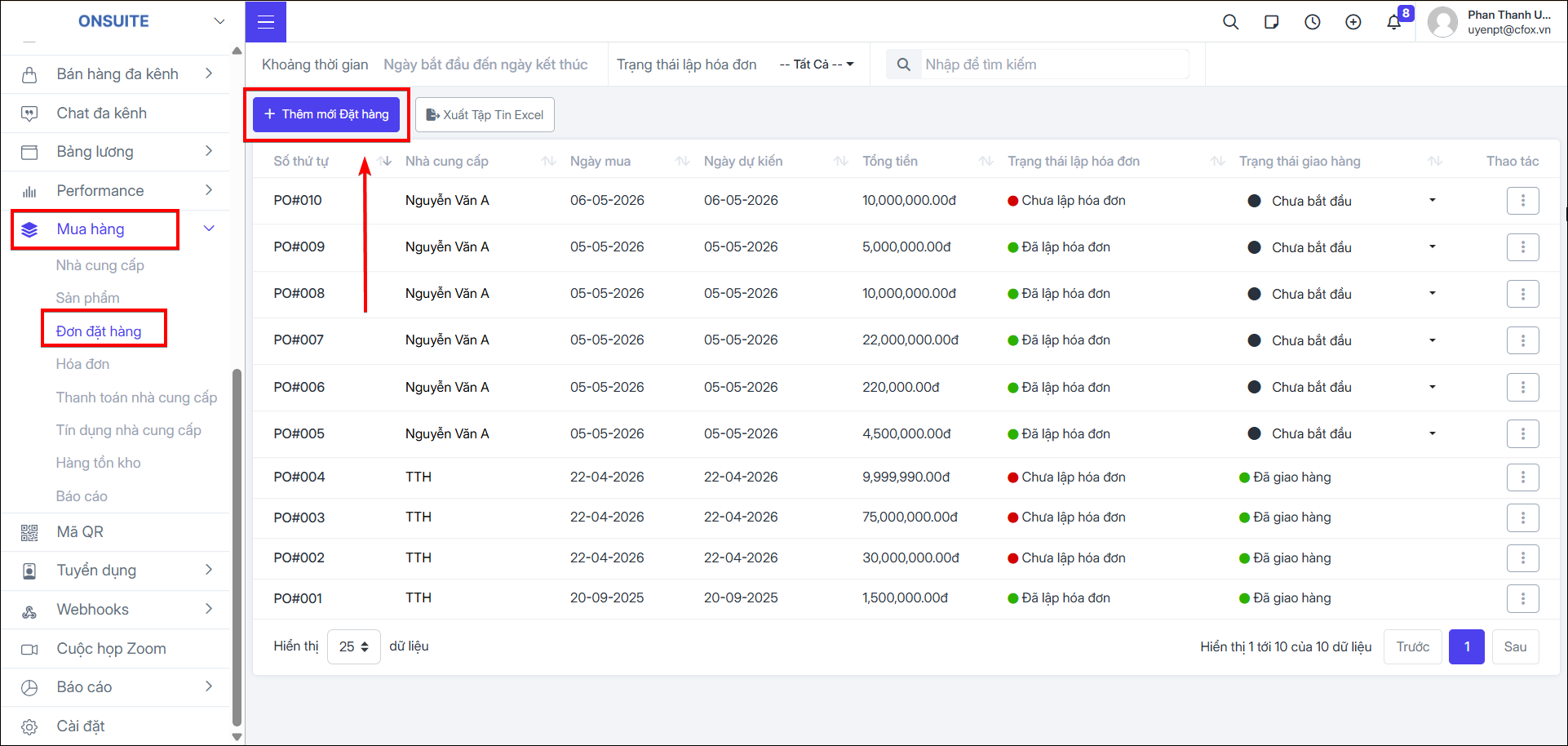Open the sticky note icon in header
1568x746 pixels.
1271,22
